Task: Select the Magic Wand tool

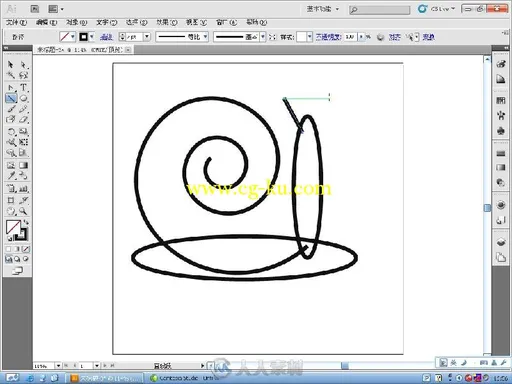Action: click(11, 75)
